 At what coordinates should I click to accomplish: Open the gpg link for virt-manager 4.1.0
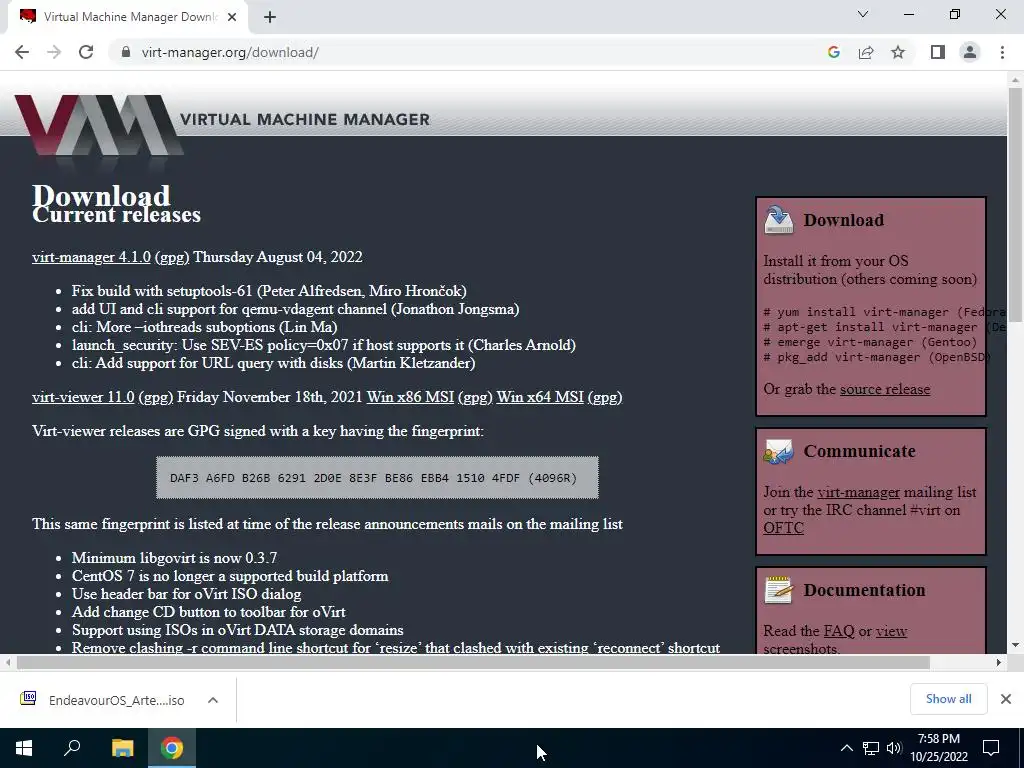[172, 257]
